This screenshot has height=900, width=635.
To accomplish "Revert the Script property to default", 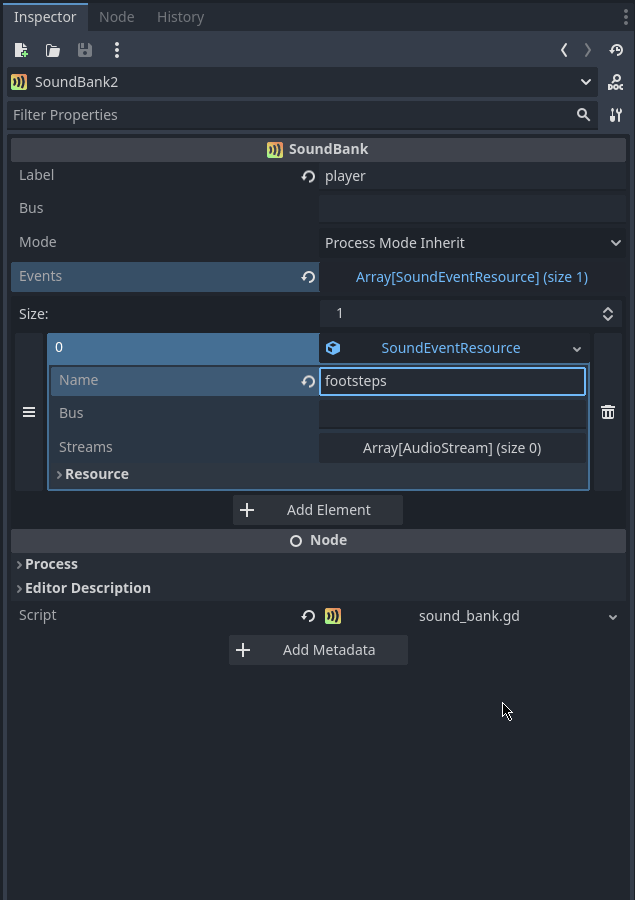I will [x=309, y=617].
